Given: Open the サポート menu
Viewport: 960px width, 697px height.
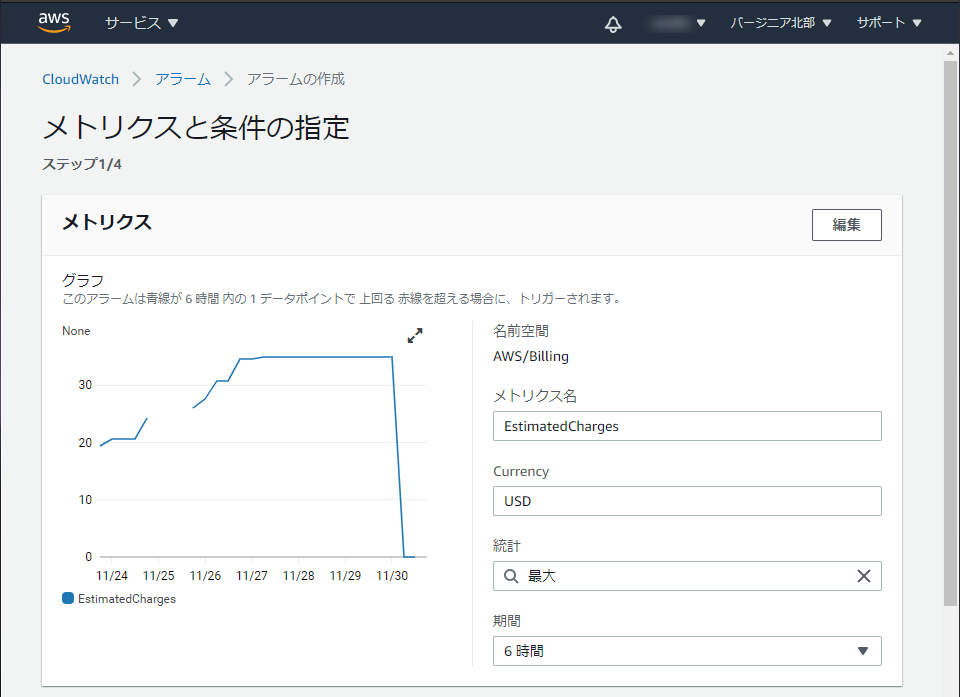Looking at the screenshot, I should (889, 23).
